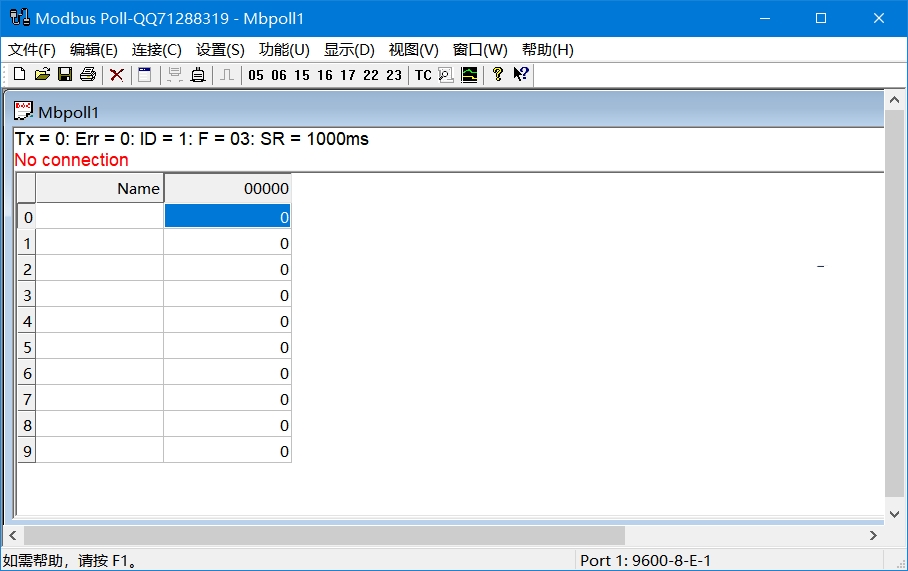
Task: Click the context help arrow icon
Action: tap(521, 74)
